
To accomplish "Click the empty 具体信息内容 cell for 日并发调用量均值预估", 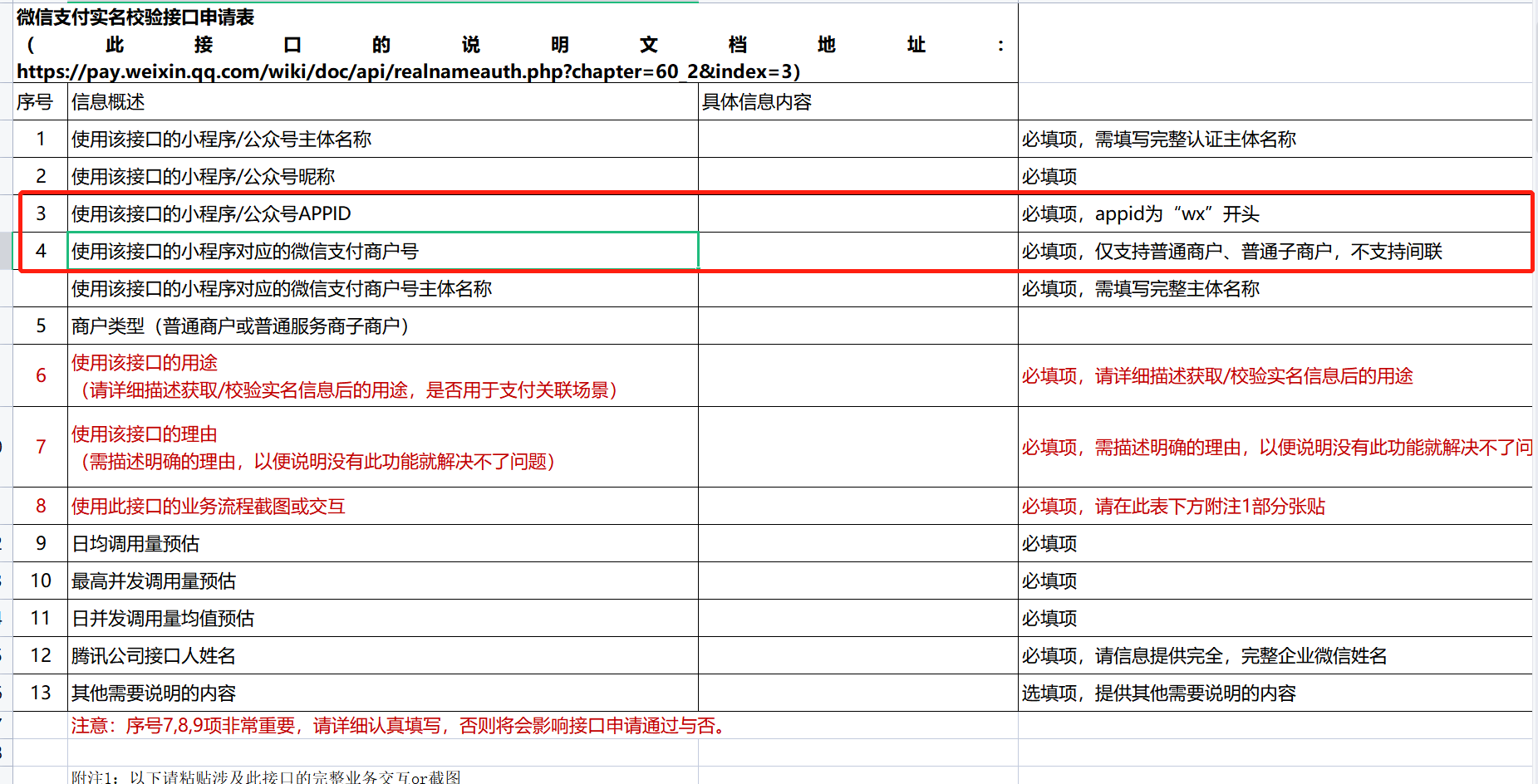I will pyautogui.click(x=857, y=619).
